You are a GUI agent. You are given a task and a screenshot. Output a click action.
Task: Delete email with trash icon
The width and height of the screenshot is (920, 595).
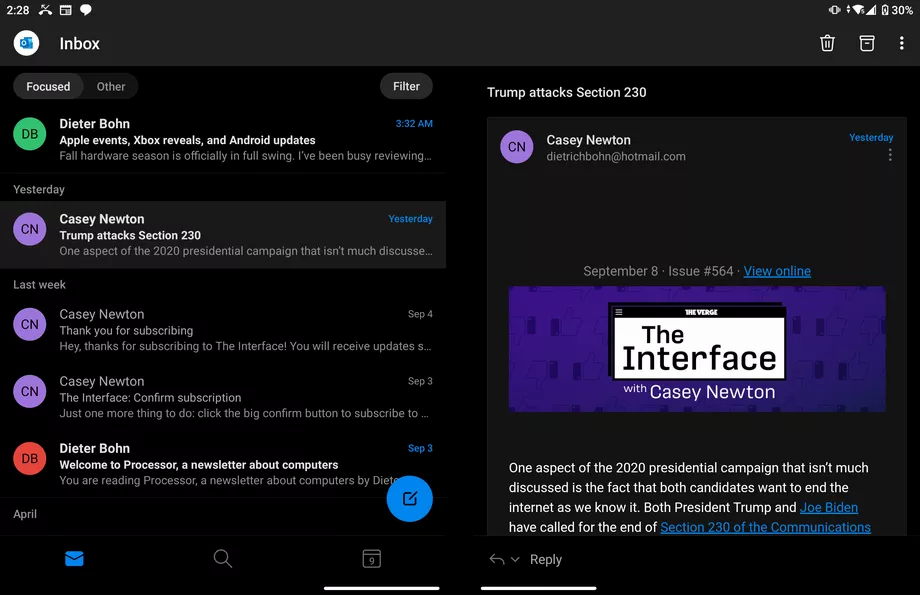[827, 43]
